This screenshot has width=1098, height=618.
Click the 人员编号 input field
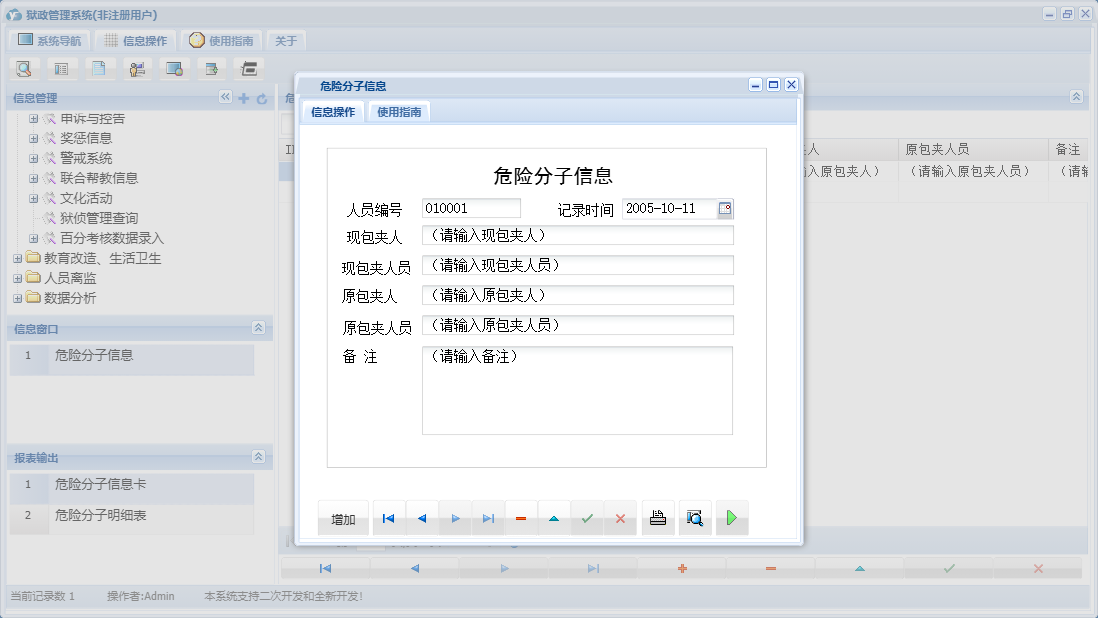point(470,207)
